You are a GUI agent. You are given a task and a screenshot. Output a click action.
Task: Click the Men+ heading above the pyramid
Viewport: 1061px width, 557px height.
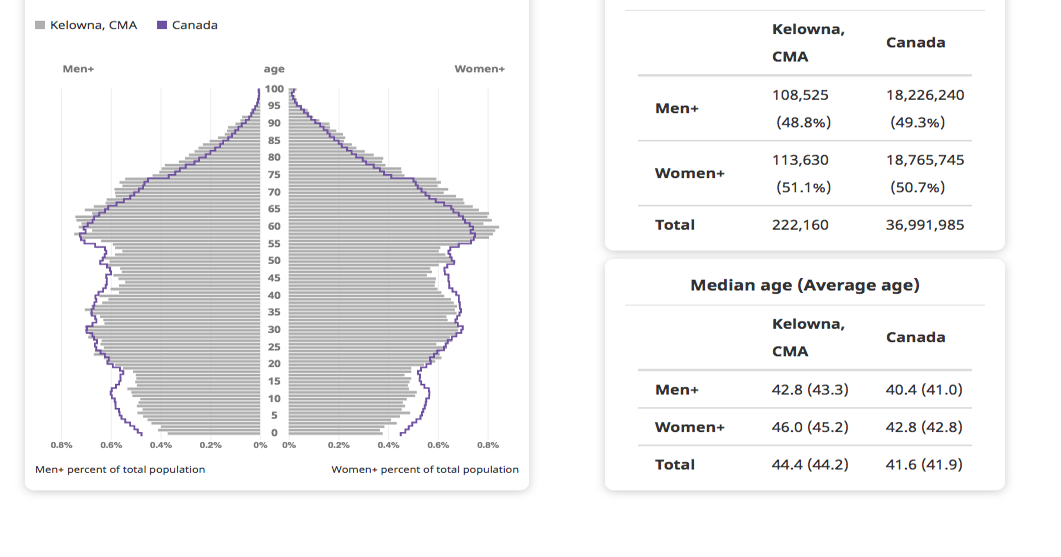[x=78, y=69]
